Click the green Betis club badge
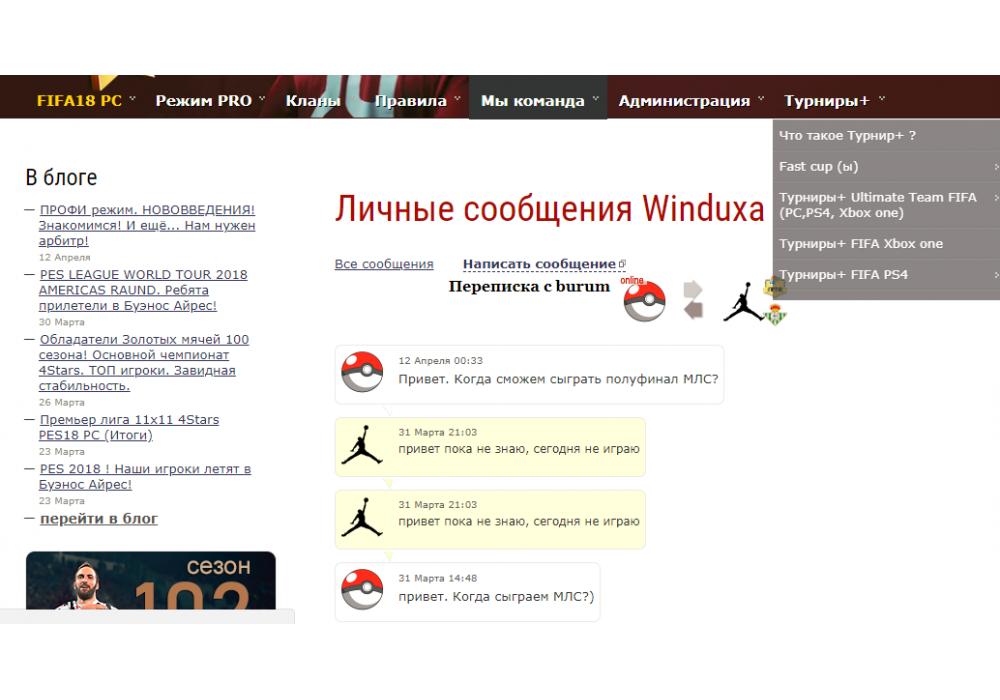Viewport: 1000px width, 700px height. [x=775, y=315]
